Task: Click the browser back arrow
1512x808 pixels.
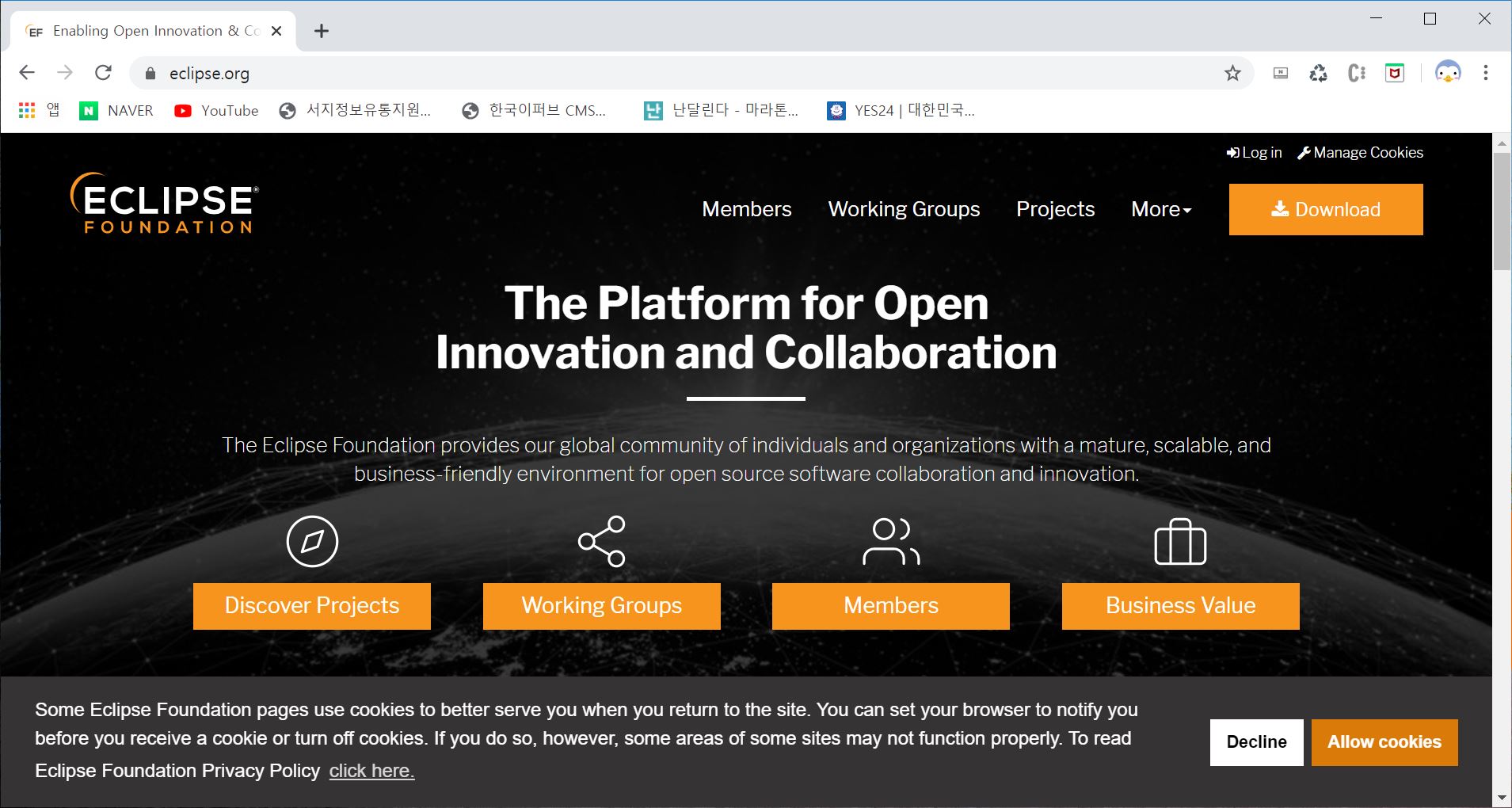Action: [x=27, y=73]
